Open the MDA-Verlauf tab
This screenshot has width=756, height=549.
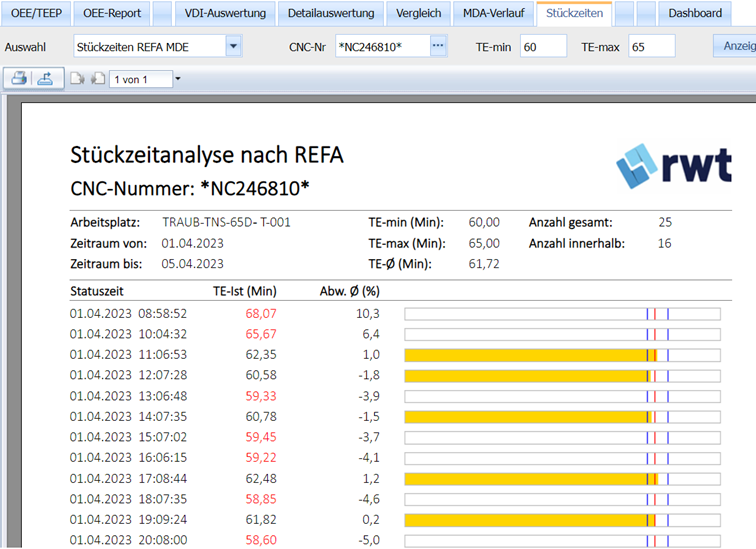click(x=493, y=13)
